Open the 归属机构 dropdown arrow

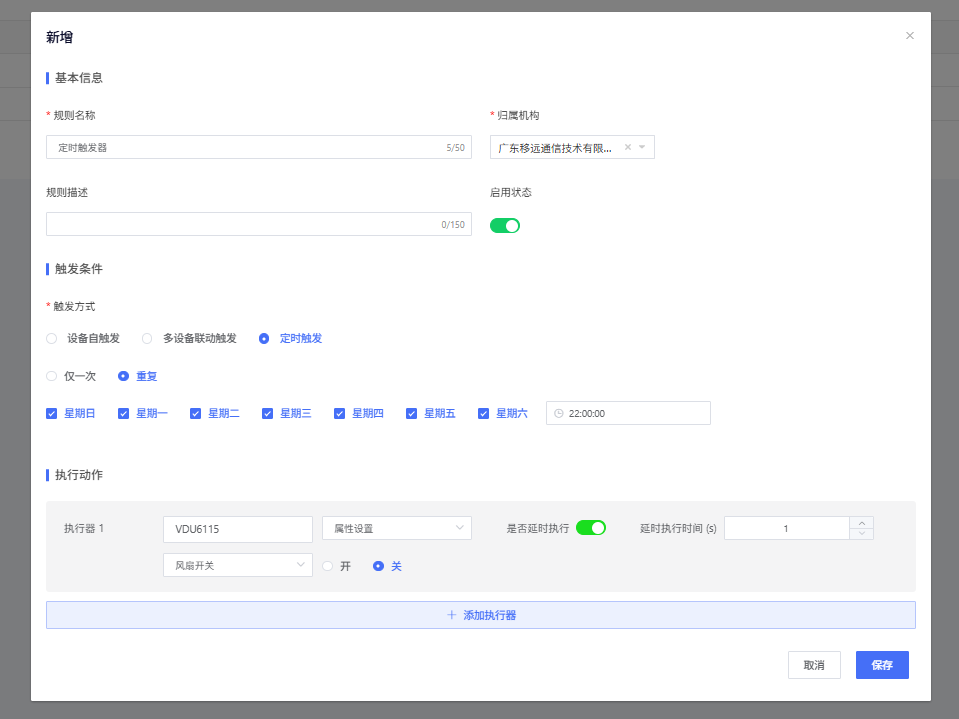(x=642, y=148)
